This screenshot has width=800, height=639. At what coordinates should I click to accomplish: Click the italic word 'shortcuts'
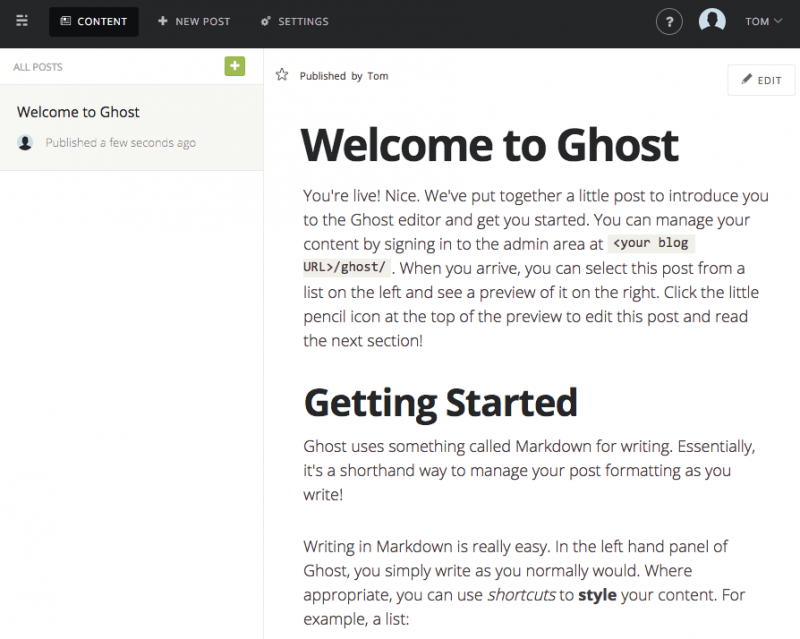point(521,595)
